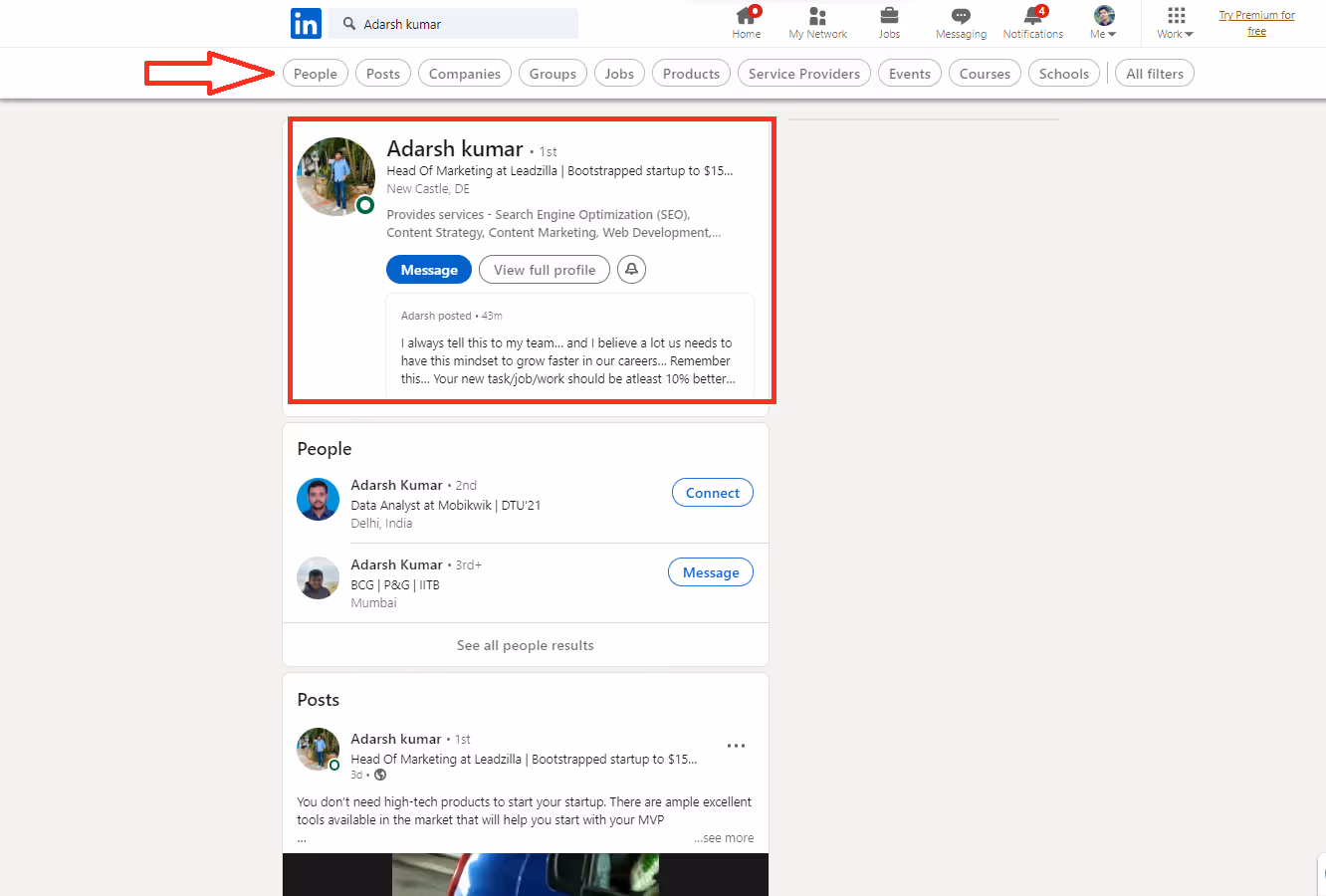Click the LinkedIn logo

(306, 23)
